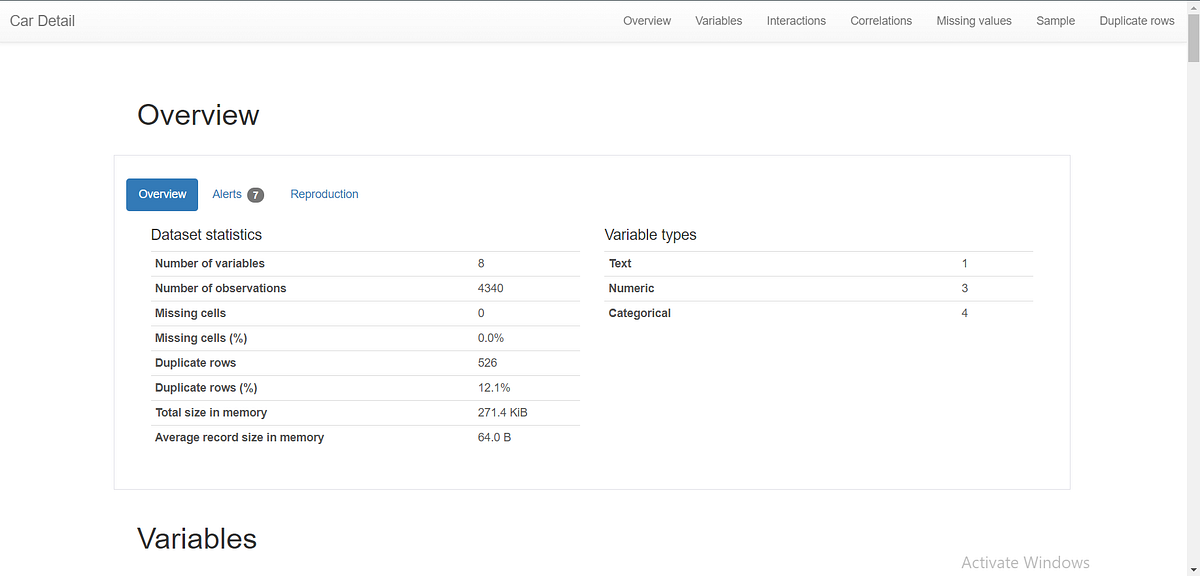The image size is (1200, 576).
Task: Navigate to the Variables section
Action: click(718, 20)
